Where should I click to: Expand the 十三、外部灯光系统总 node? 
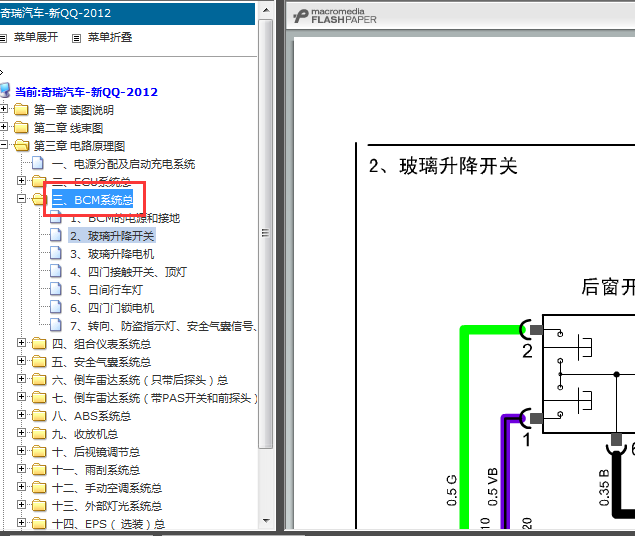tap(21, 505)
